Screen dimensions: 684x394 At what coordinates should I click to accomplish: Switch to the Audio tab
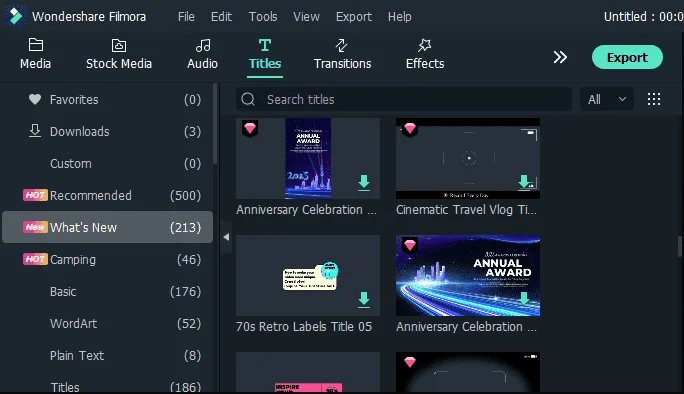tap(202, 54)
